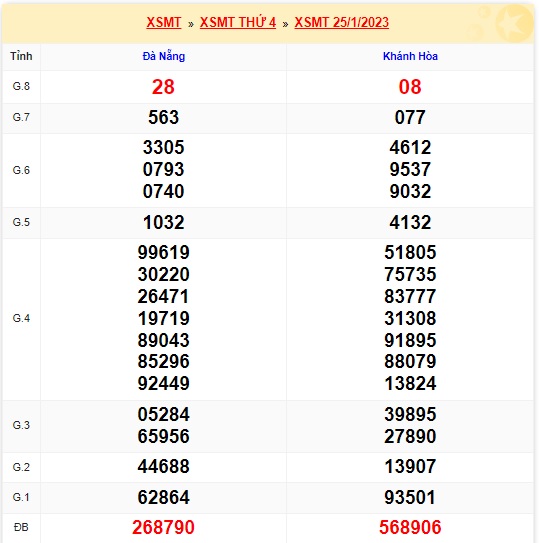Click the G.2 row label
The height and width of the screenshot is (543, 539).
tap(21, 467)
